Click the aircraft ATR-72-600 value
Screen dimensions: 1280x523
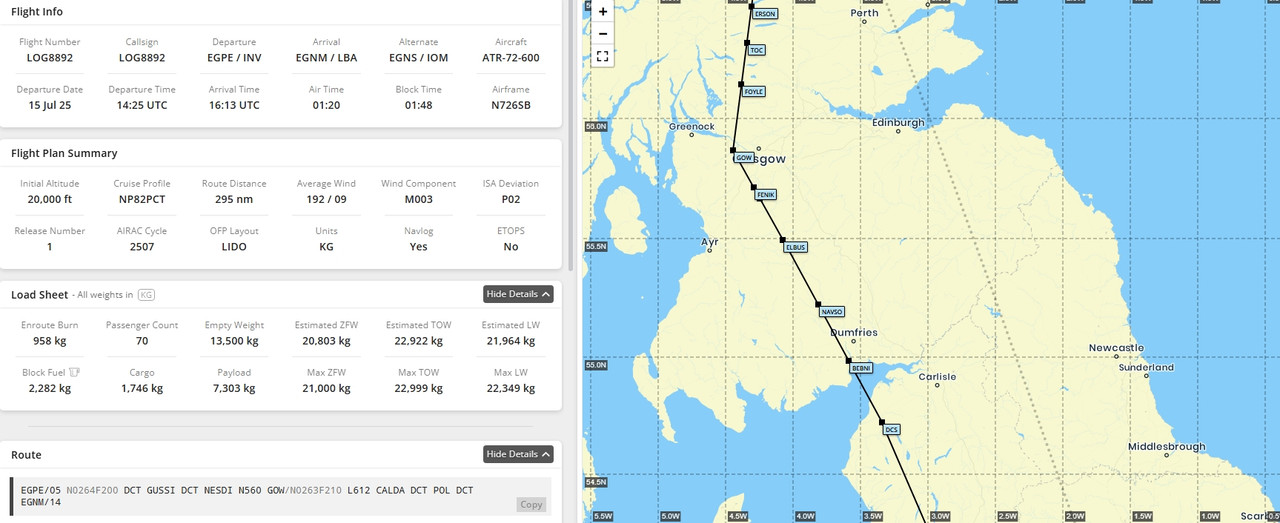[x=510, y=58]
